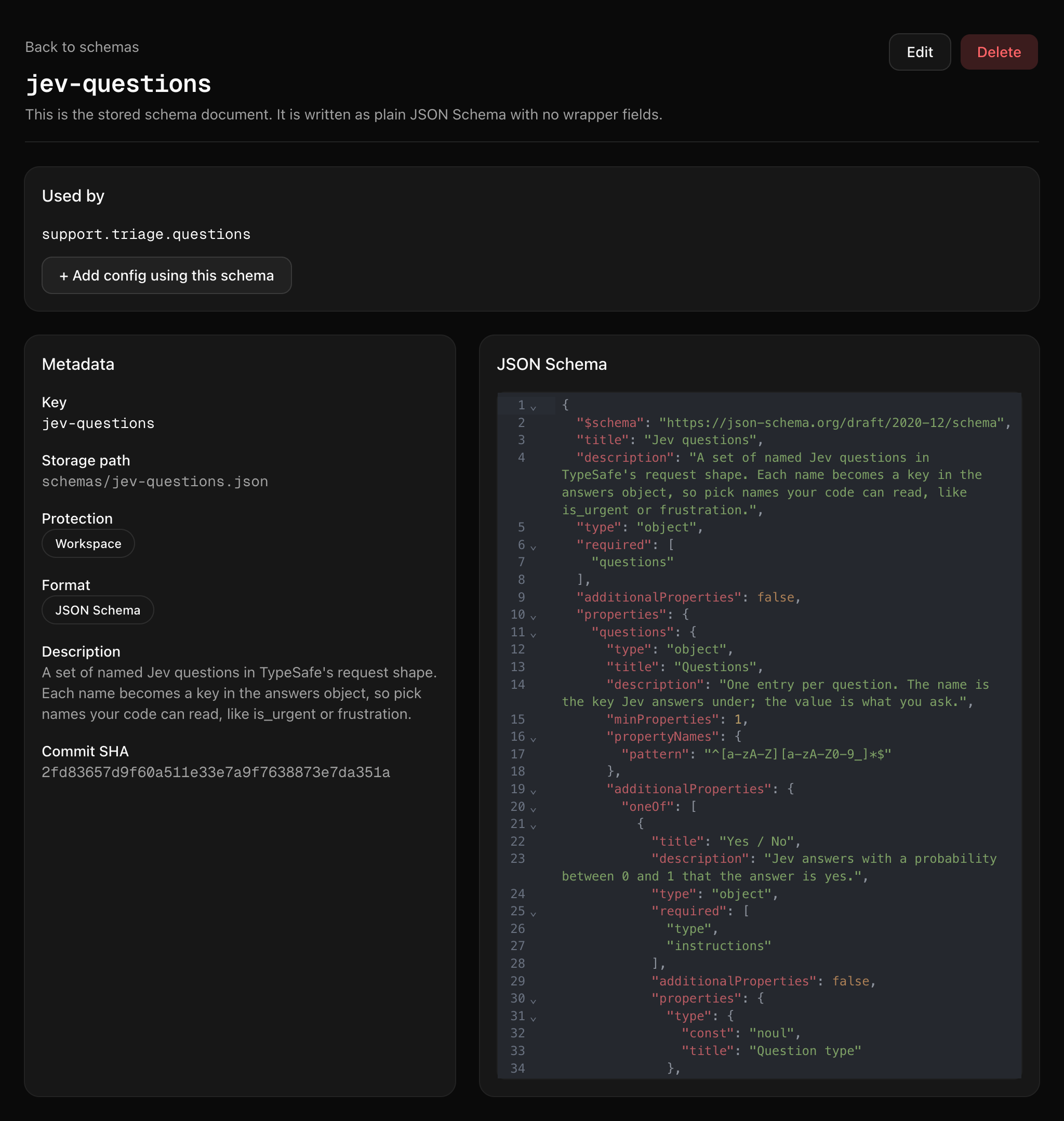Click the commit SHA 2fd83657d9f60a511e33e7a9f7638873e7da351a
This screenshot has height=1121, width=1064.
tap(216, 772)
